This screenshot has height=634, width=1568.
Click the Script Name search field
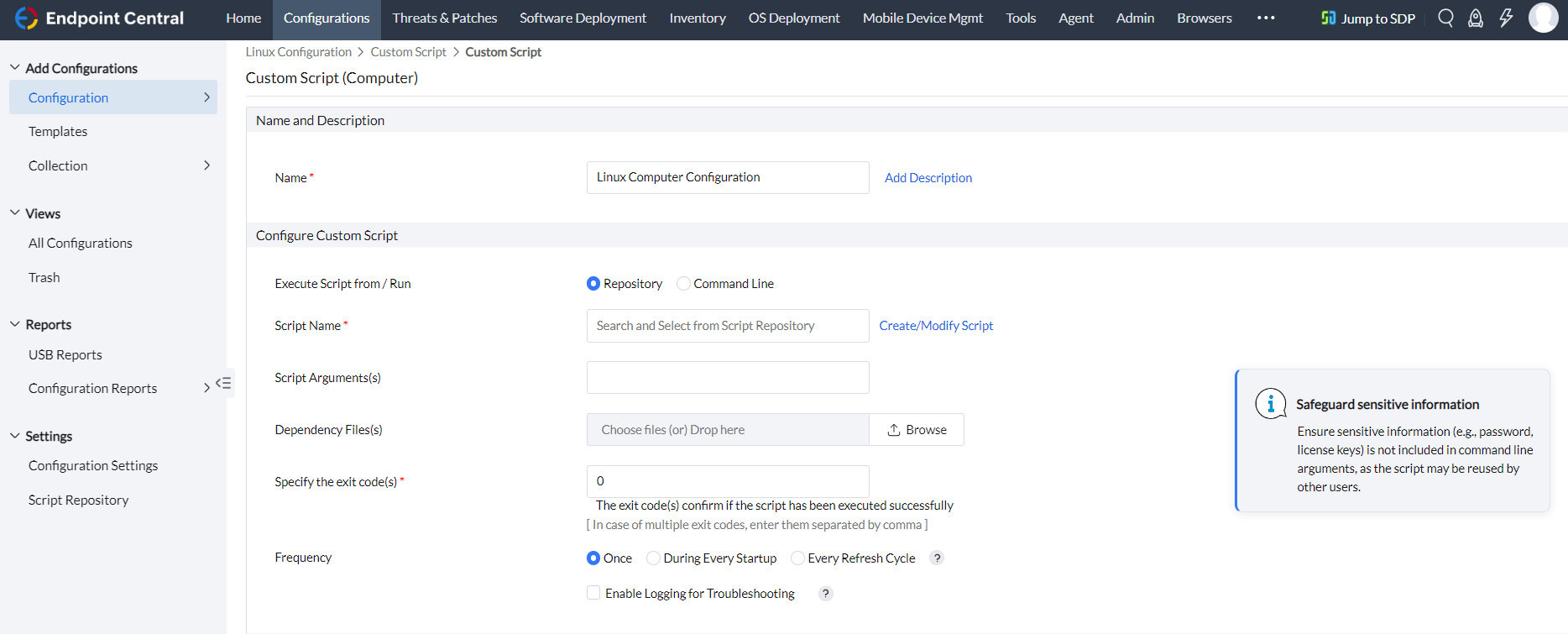727,326
